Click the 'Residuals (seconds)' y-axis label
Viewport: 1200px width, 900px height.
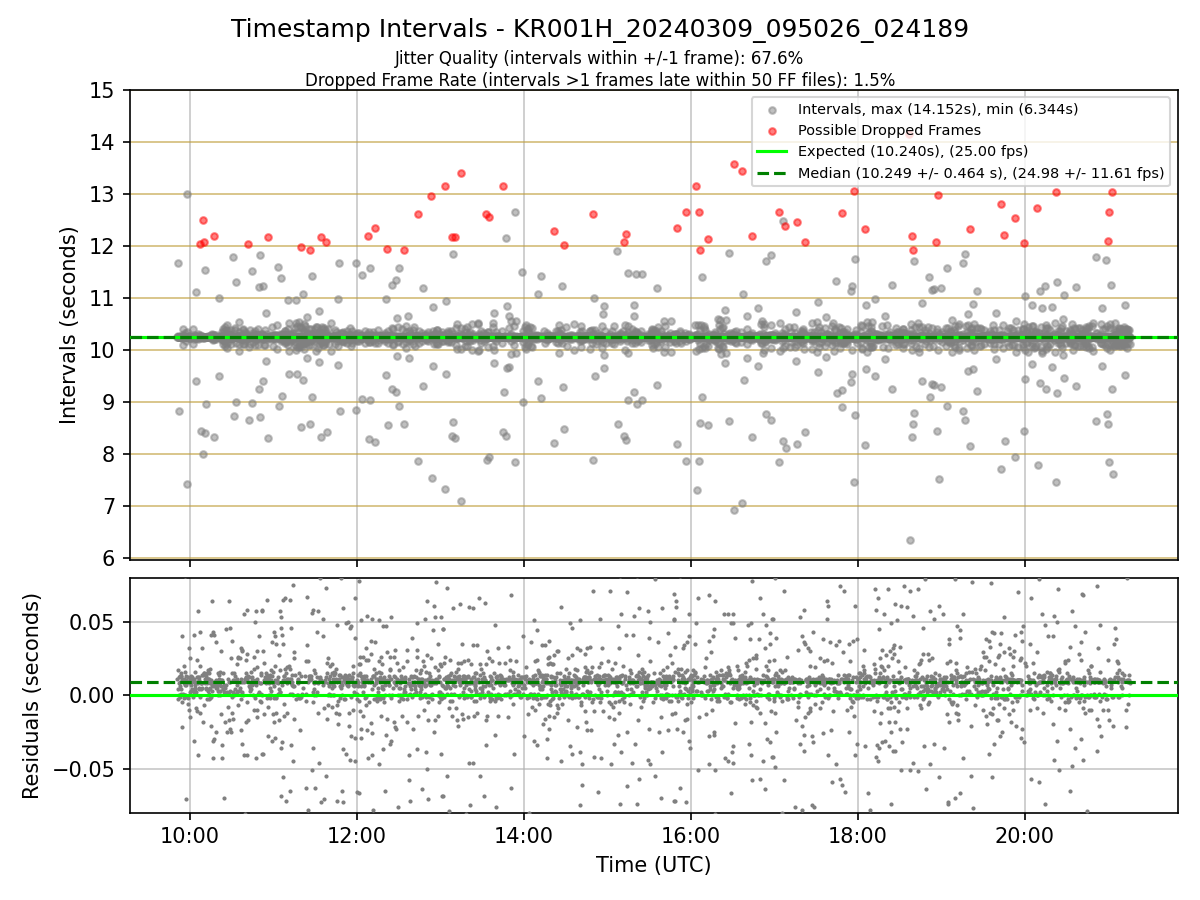click(x=33, y=696)
